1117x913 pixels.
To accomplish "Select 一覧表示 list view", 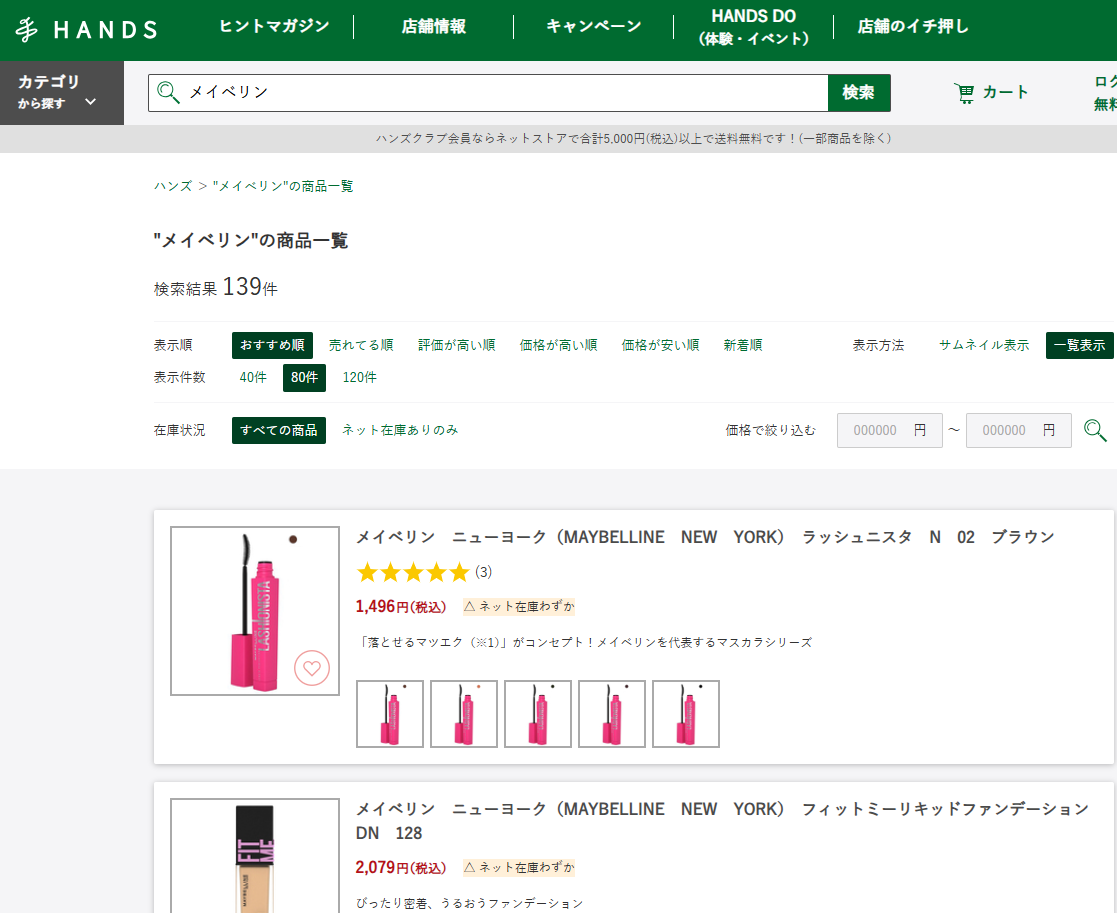I will point(1079,345).
